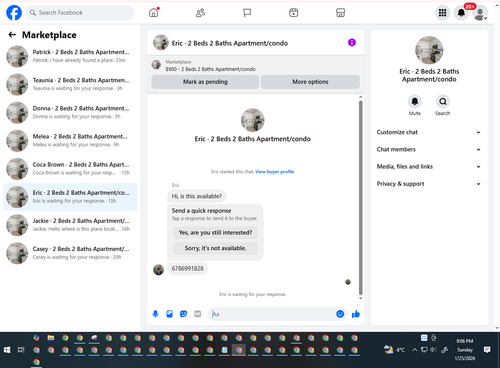Click the listing thumbnail in chat header

tap(161, 43)
